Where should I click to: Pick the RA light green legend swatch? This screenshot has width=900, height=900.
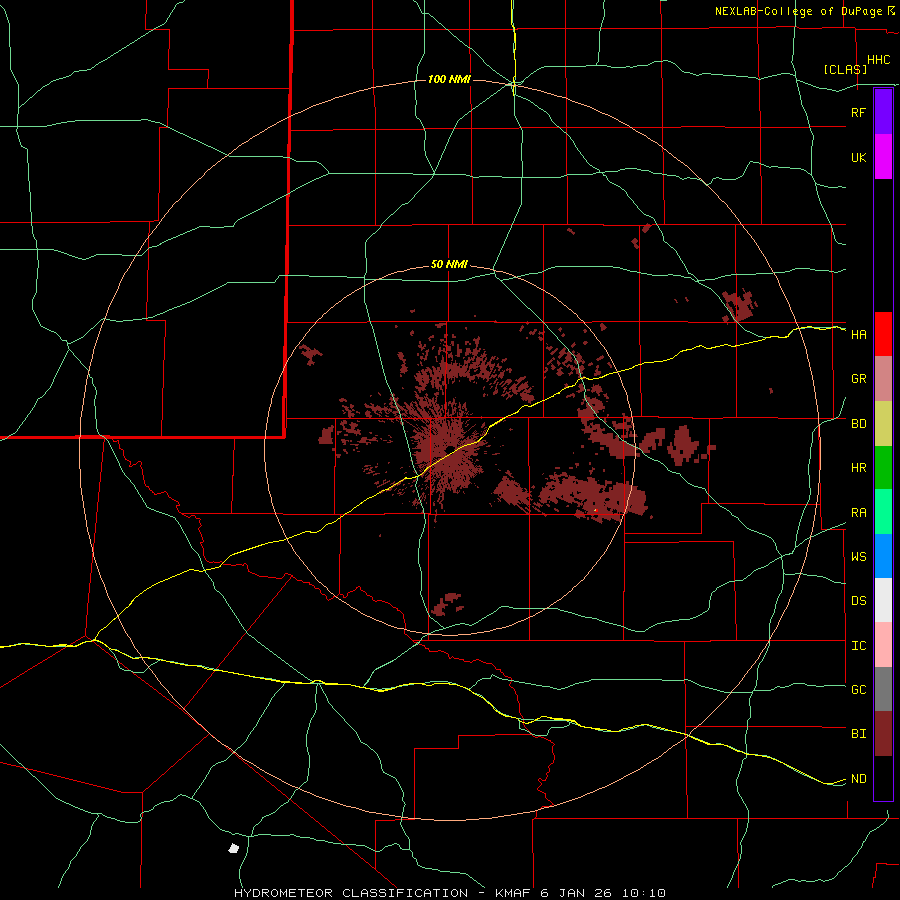click(x=883, y=512)
